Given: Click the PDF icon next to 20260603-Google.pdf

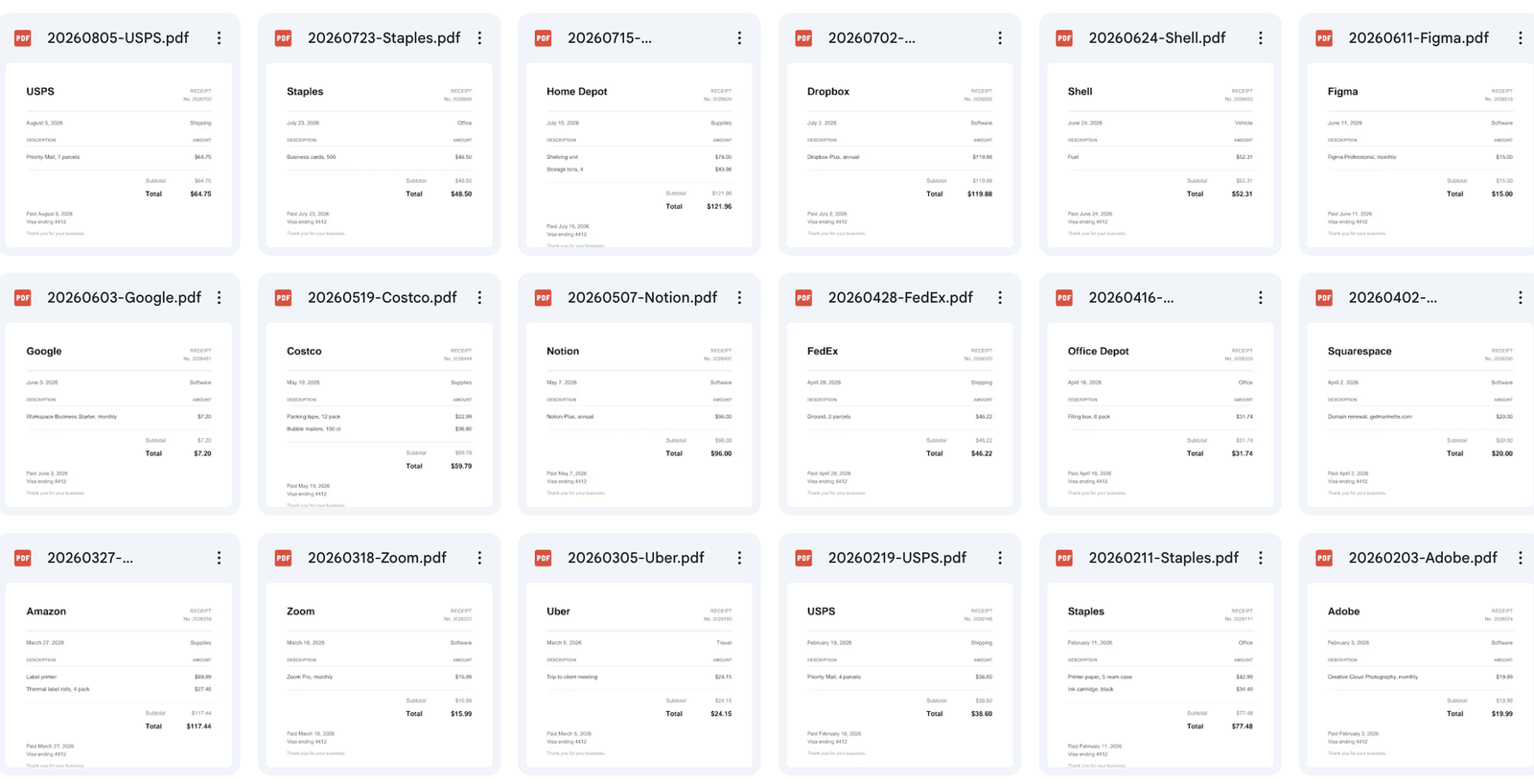Looking at the screenshot, I should click(x=23, y=298).
